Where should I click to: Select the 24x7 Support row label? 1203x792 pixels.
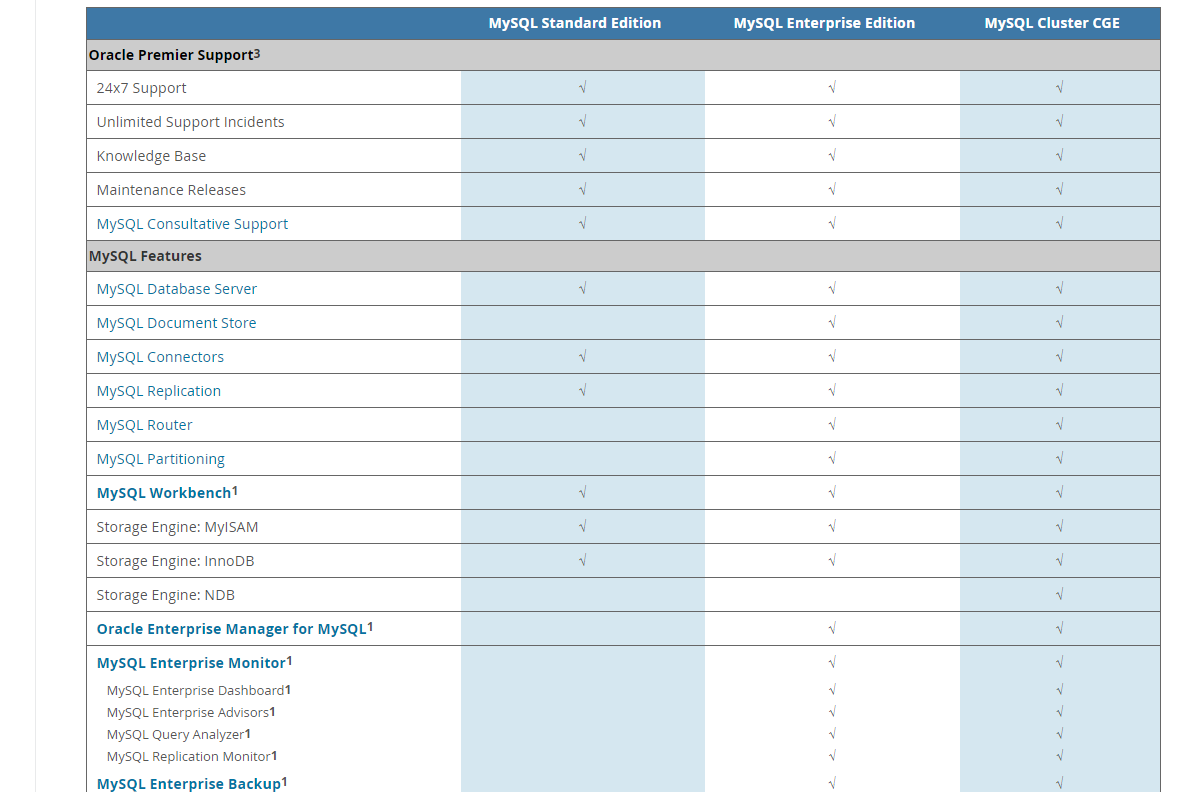pyautogui.click(x=142, y=88)
